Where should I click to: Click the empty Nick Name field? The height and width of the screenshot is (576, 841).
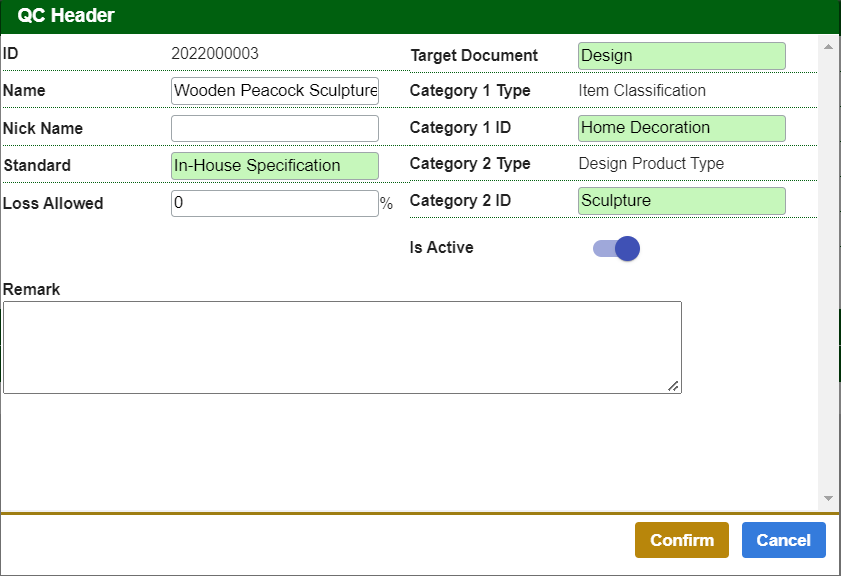pos(275,128)
